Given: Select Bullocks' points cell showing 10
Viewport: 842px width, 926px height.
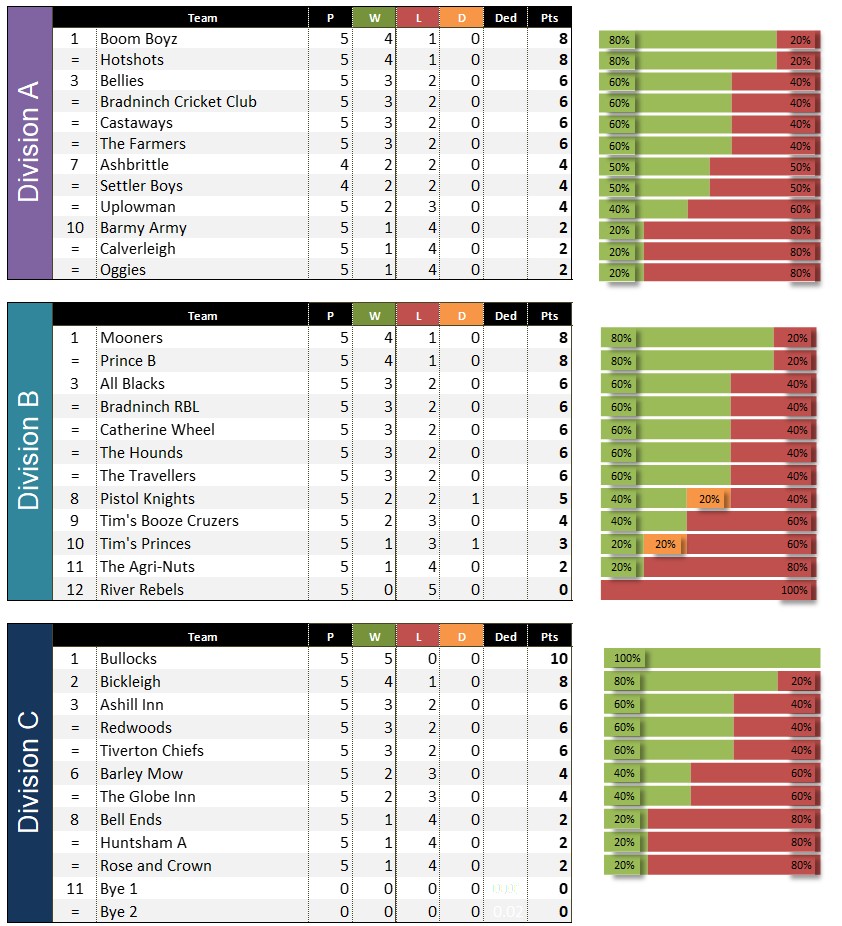Looking at the screenshot, I should (x=549, y=659).
